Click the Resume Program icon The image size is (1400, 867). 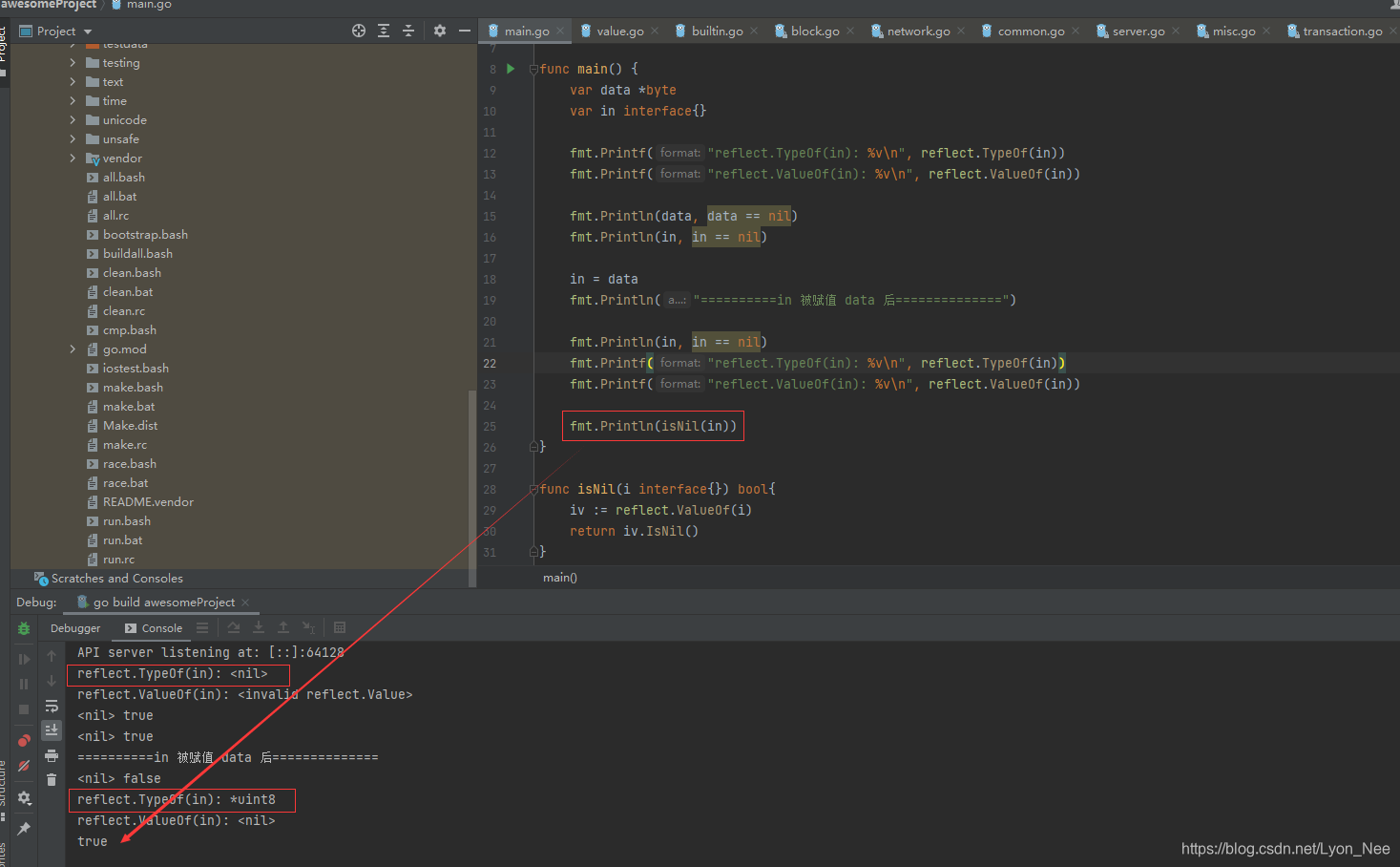[x=24, y=659]
